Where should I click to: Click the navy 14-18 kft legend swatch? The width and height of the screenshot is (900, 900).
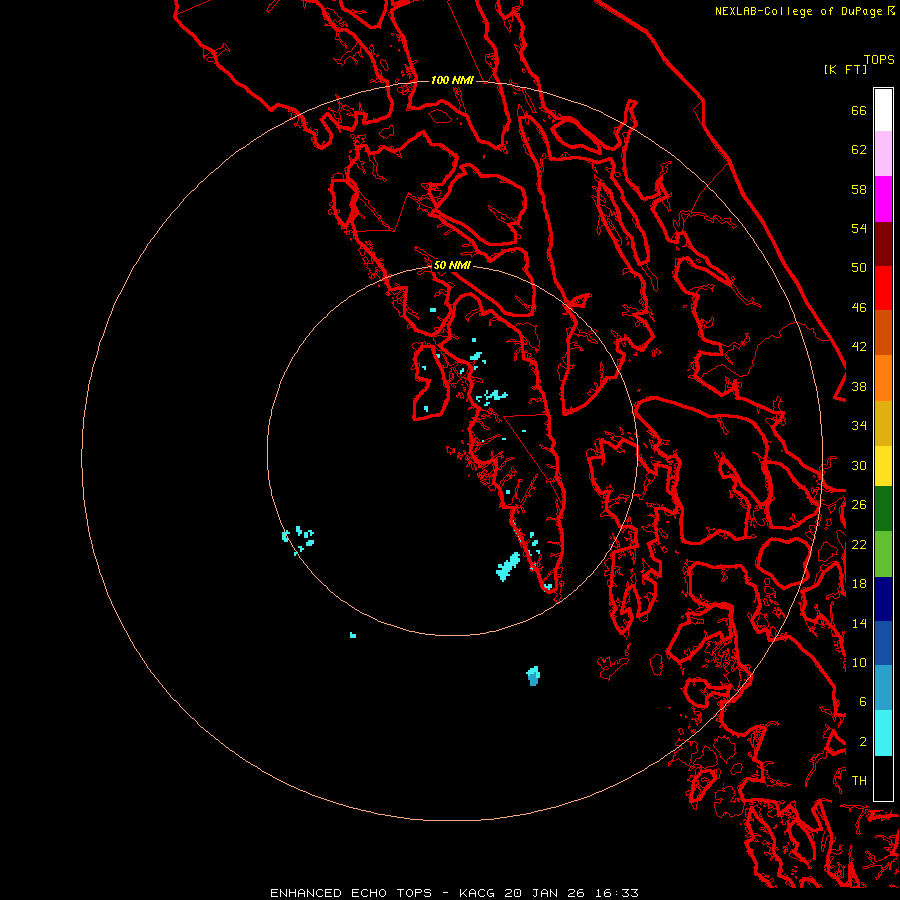pos(883,599)
